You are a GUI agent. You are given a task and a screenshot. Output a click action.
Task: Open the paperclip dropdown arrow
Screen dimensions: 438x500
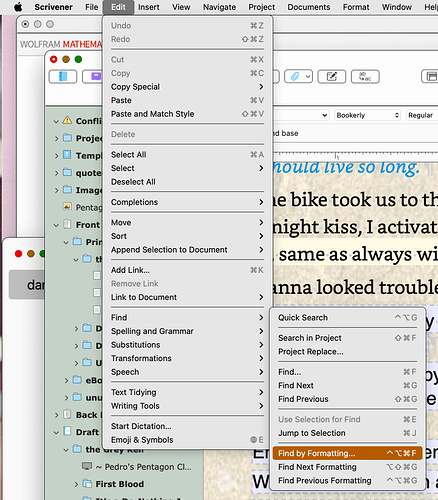[308, 77]
